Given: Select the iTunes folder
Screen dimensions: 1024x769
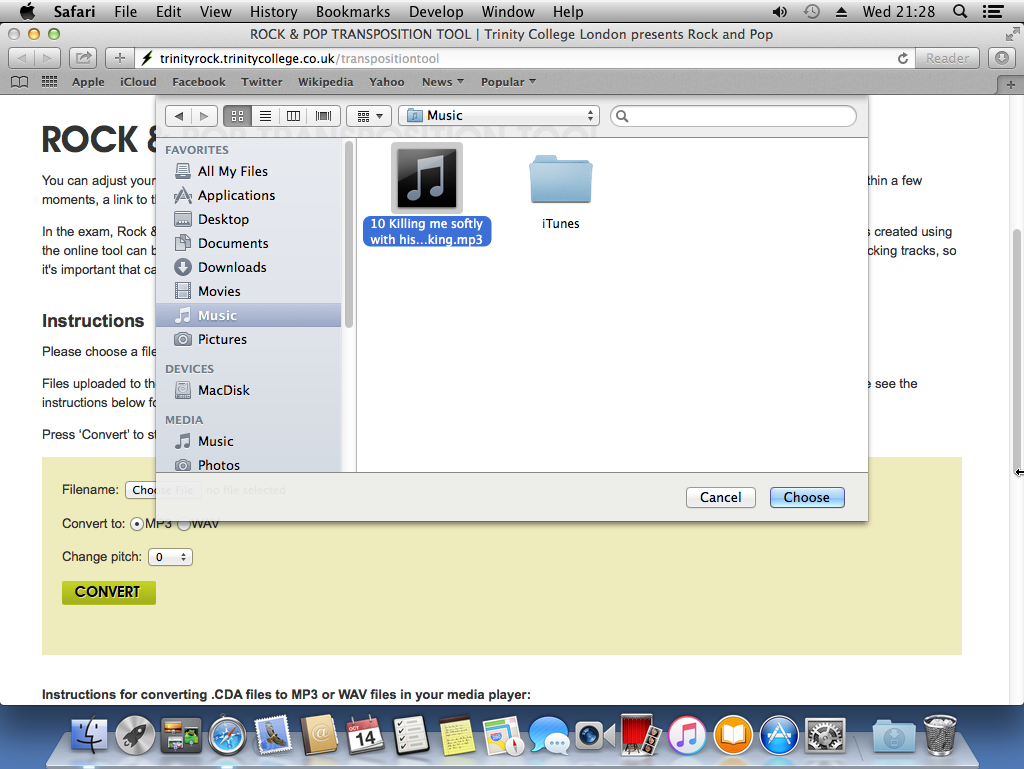Looking at the screenshot, I should (x=560, y=192).
